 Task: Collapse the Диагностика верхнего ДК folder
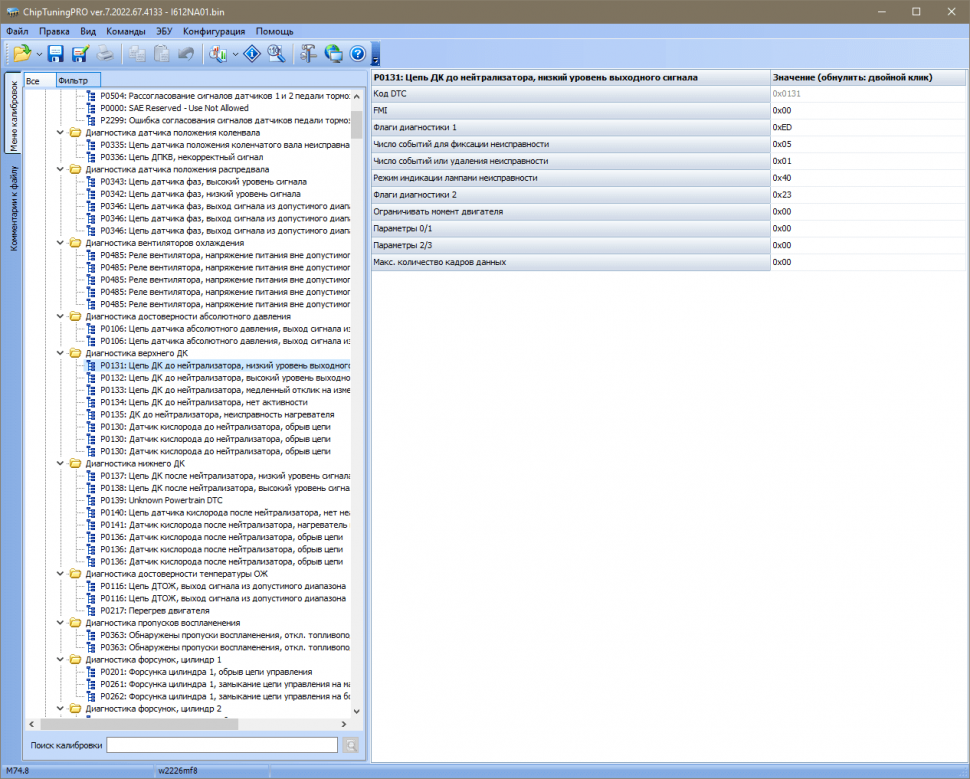[62, 353]
